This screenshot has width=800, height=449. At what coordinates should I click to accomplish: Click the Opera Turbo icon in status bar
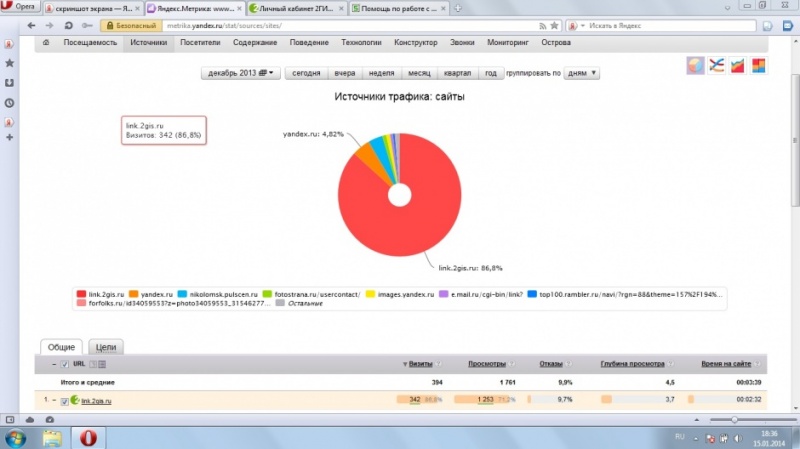[49, 420]
